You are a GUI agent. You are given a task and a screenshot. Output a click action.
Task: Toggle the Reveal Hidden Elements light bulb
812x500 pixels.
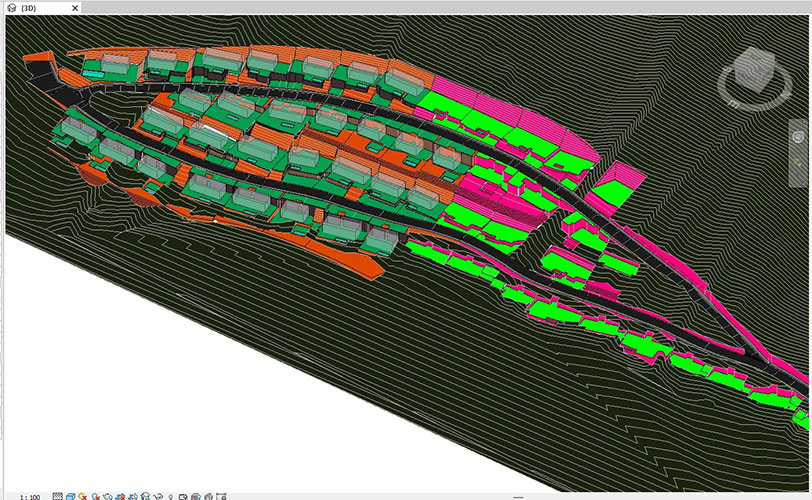pos(170,497)
